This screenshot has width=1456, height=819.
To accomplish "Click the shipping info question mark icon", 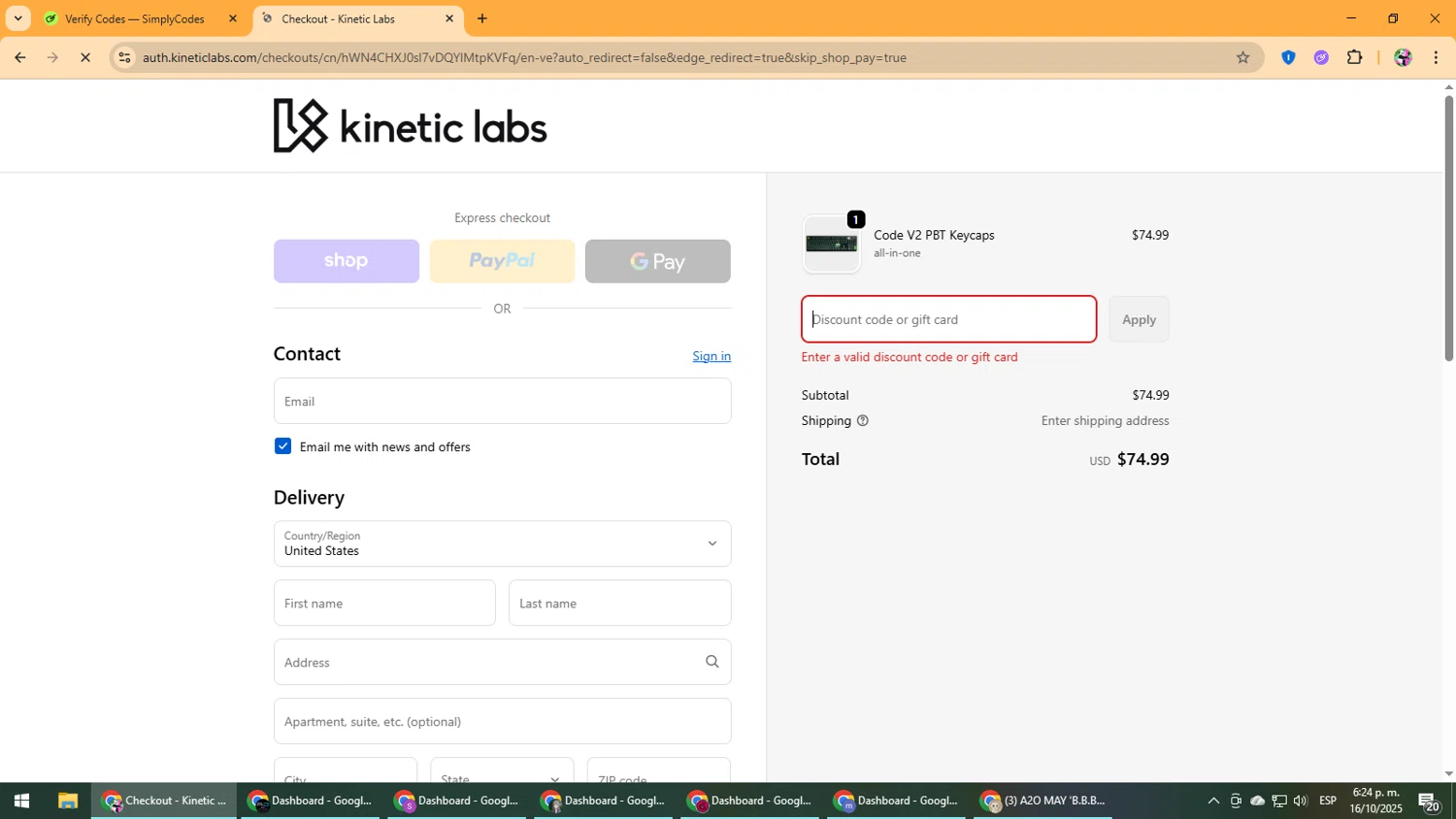I will [x=862, y=421].
